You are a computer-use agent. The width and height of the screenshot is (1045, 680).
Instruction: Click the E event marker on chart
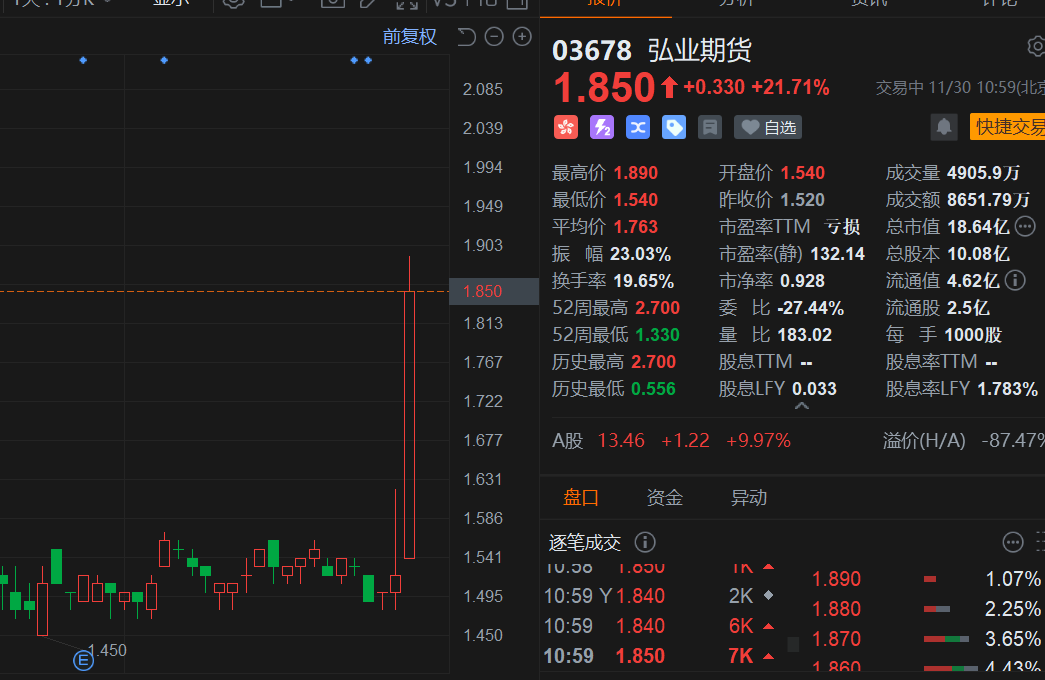[x=83, y=661]
